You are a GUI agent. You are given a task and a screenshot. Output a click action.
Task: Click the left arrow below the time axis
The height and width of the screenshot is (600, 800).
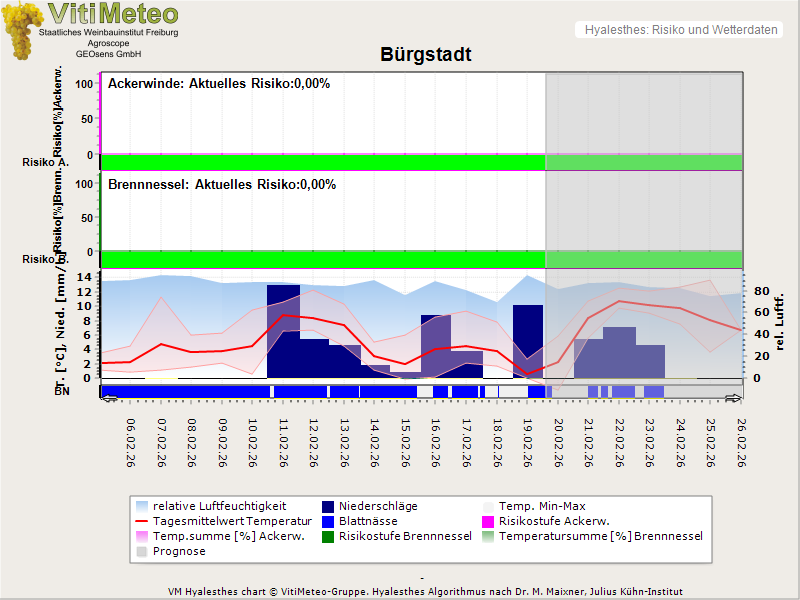(x=109, y=398)
